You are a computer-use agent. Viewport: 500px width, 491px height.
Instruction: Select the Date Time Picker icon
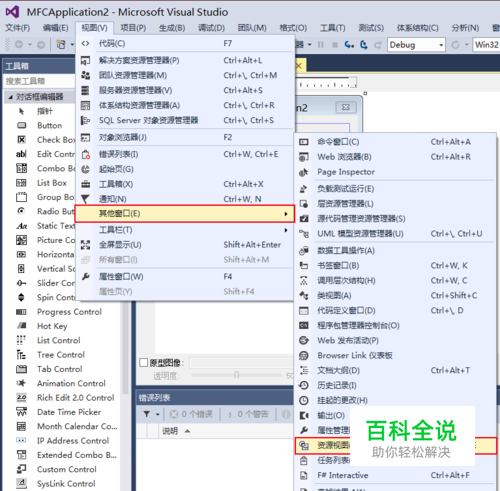point(21,412)
